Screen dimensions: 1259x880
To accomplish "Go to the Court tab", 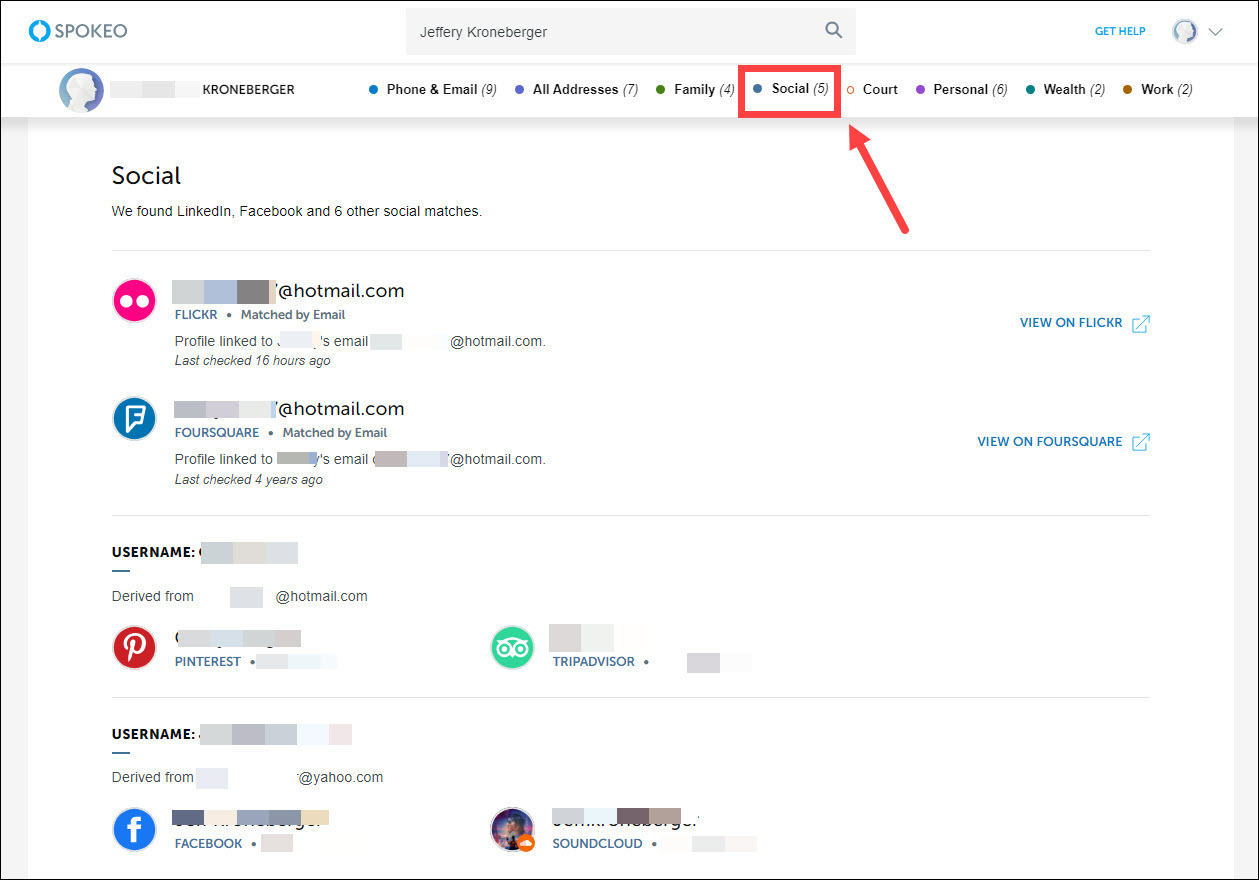I will point(872,89).
